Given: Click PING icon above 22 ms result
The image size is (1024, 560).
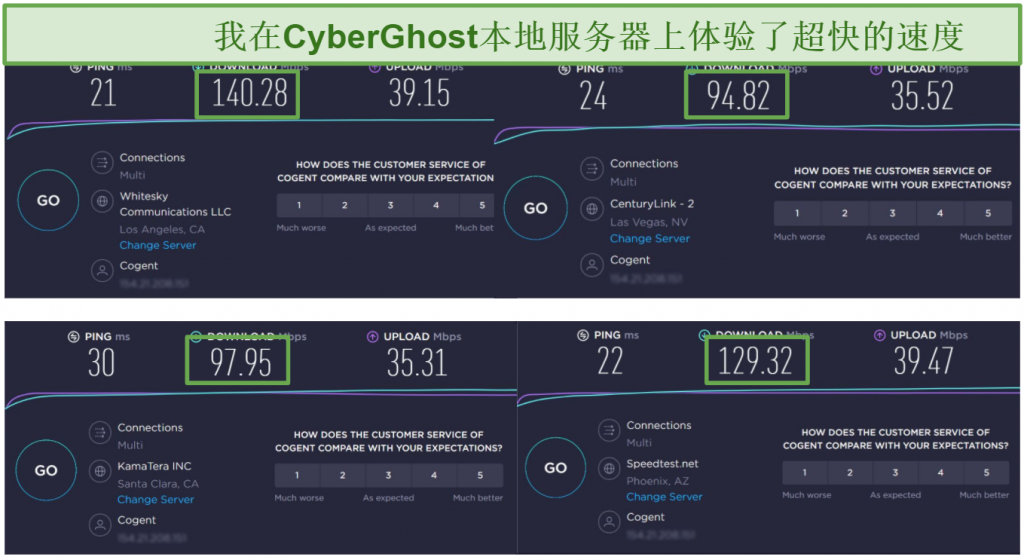Looking at the screenshot, I should click(x=583, y=335).
